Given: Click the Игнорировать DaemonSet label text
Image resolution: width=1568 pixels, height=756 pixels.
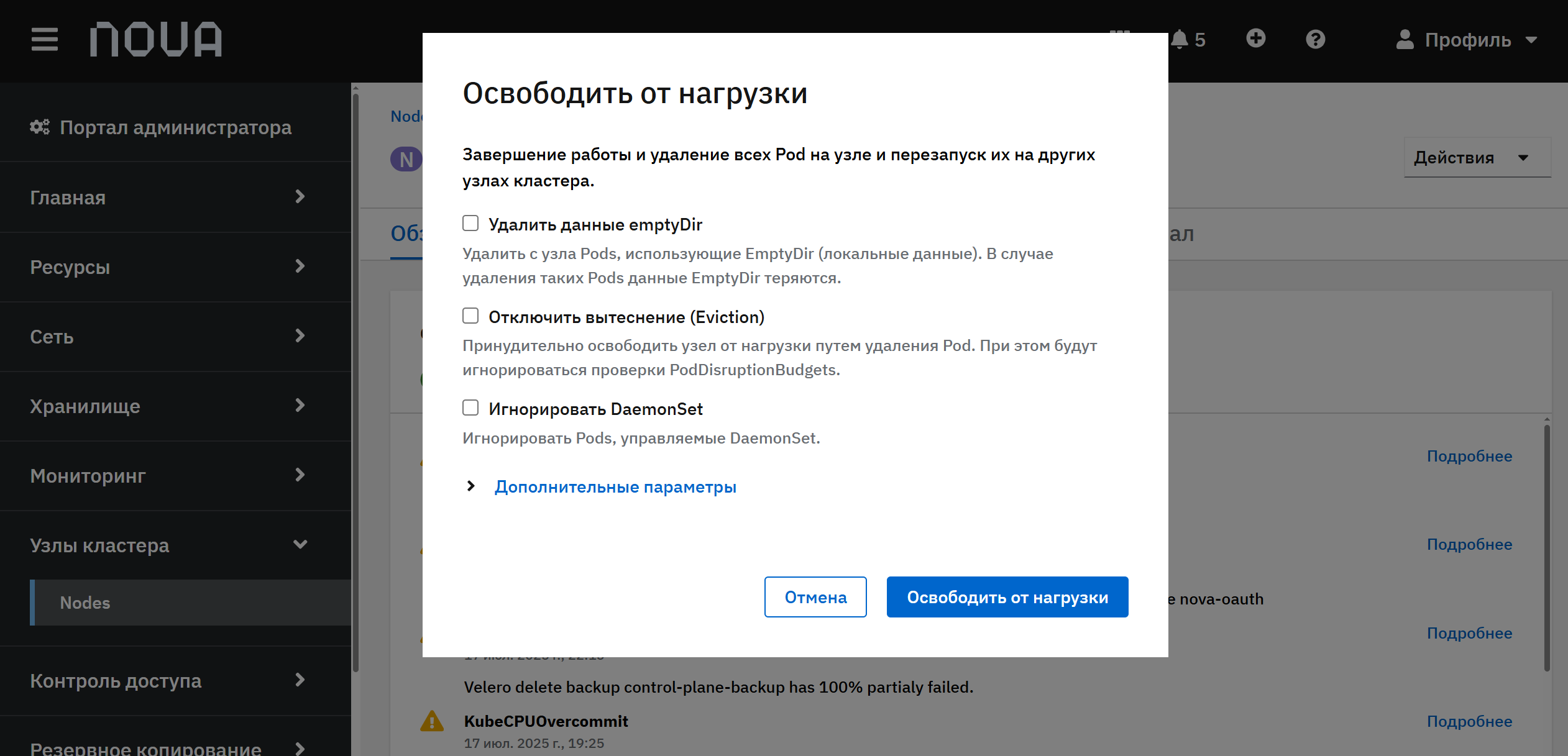Looking at the screenshot, I should point(595,409).
